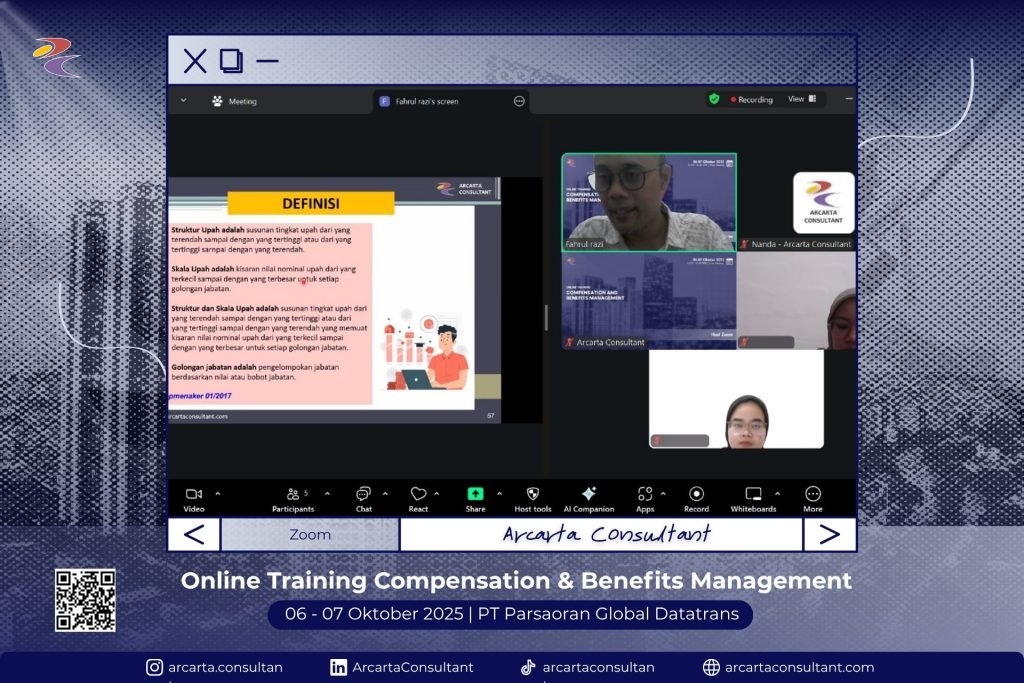Open the Chat panel
The height and width of the screenshot is (683, 1024).
click(x=363, y=494)
